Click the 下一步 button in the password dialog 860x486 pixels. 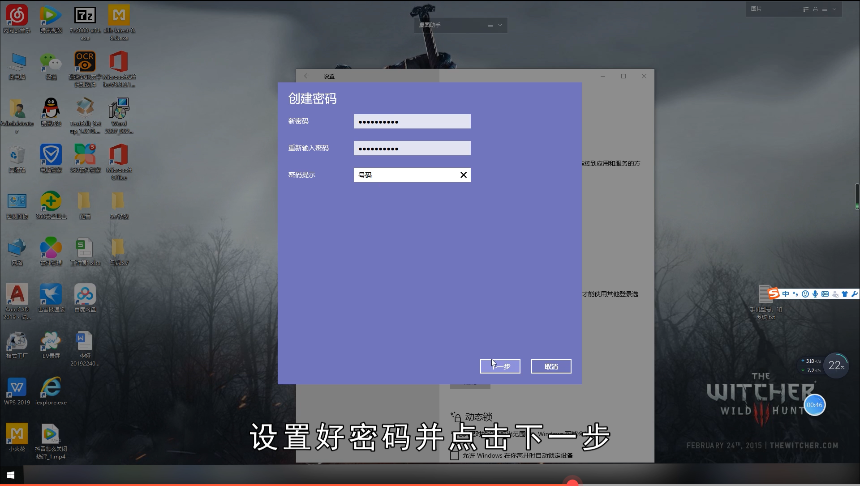point(500,366)
